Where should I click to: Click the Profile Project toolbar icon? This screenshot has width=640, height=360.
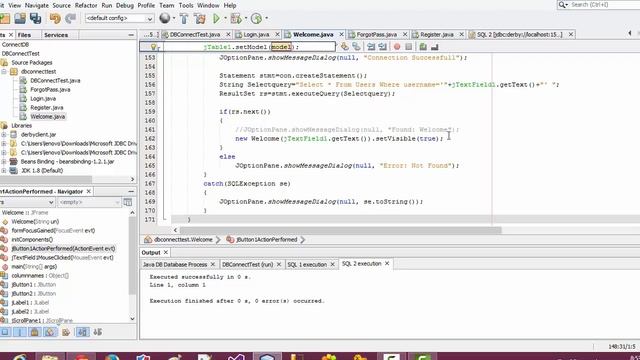coord(256,18)
